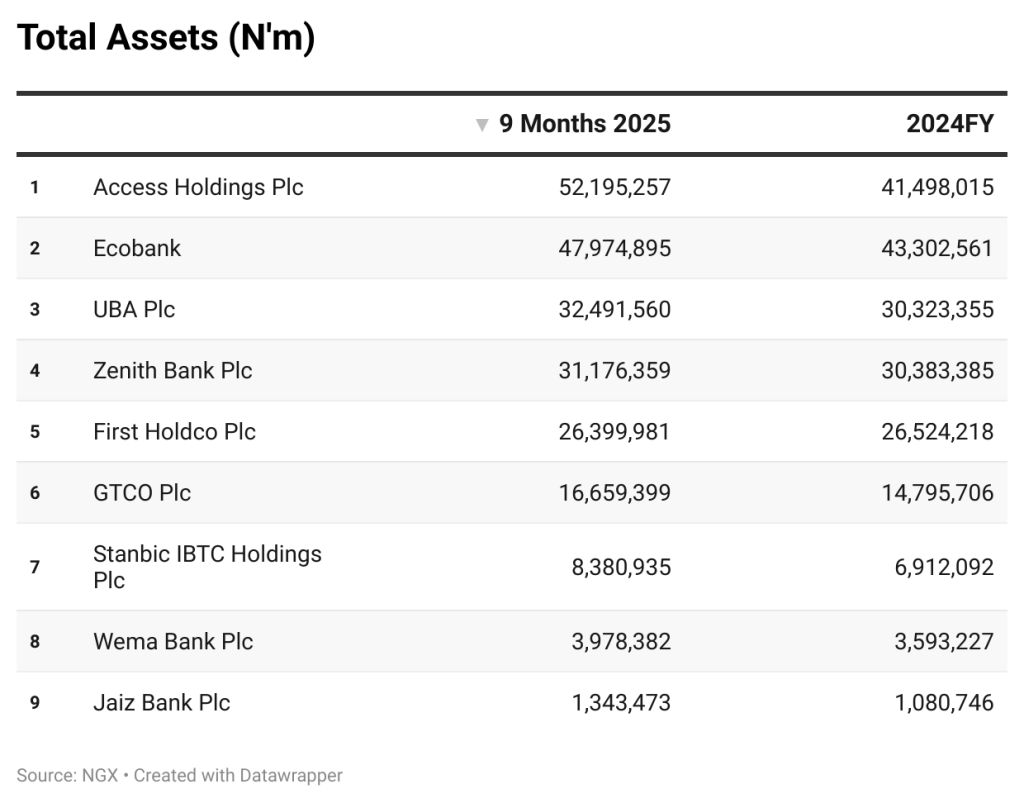Click the sort arrow beside 9 Months 2025
1024x803 pixels.
click(482, 125)
